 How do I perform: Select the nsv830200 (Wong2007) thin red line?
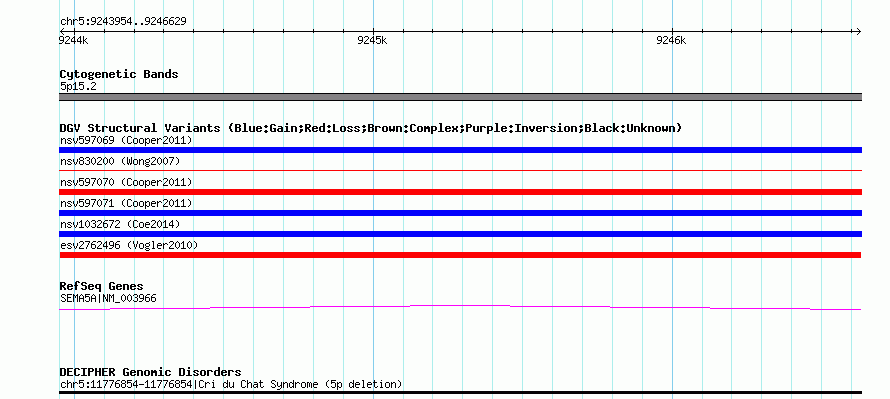pyautogui.click(x=460, y=170)
